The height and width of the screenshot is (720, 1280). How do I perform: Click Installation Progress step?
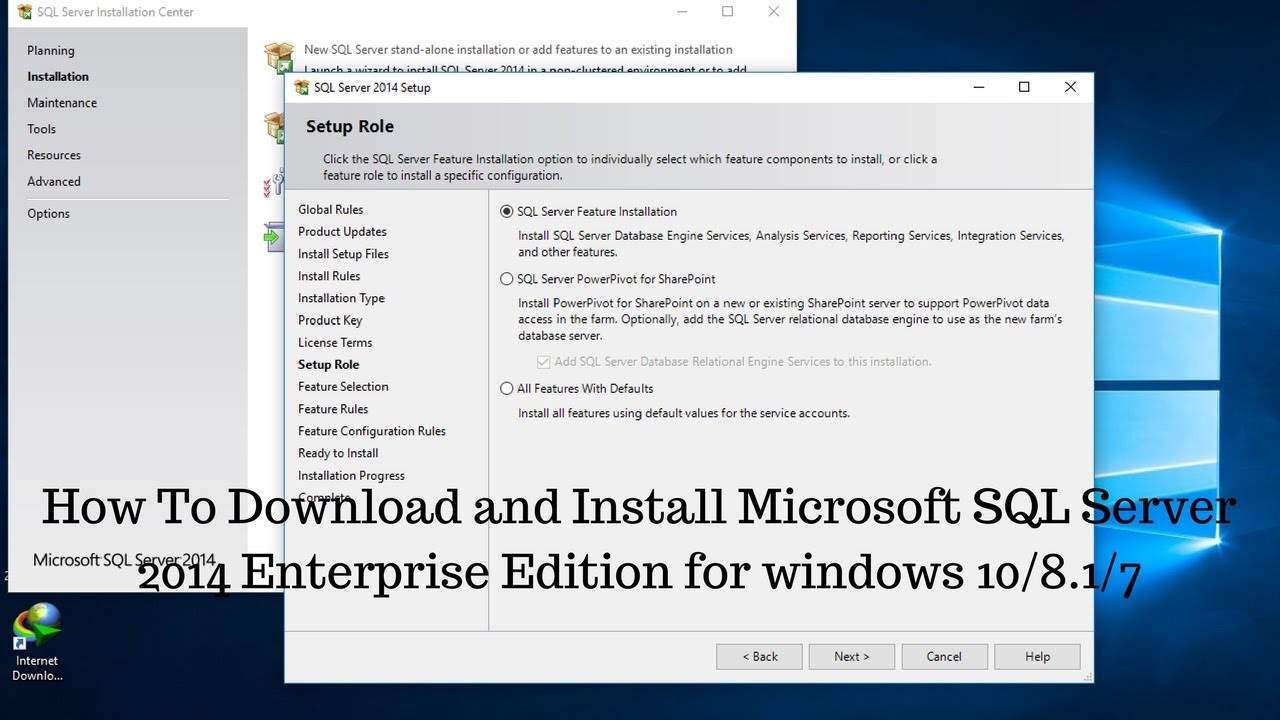tap(351, 475)
